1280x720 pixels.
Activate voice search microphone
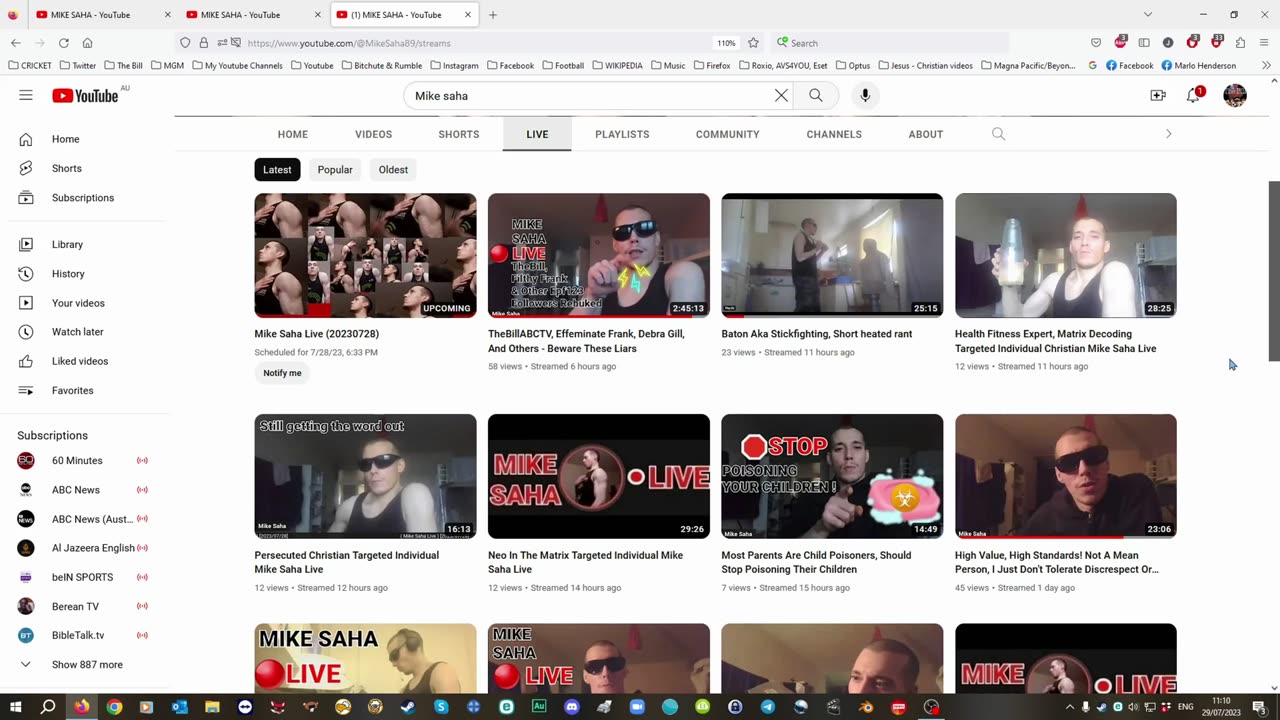865,96
